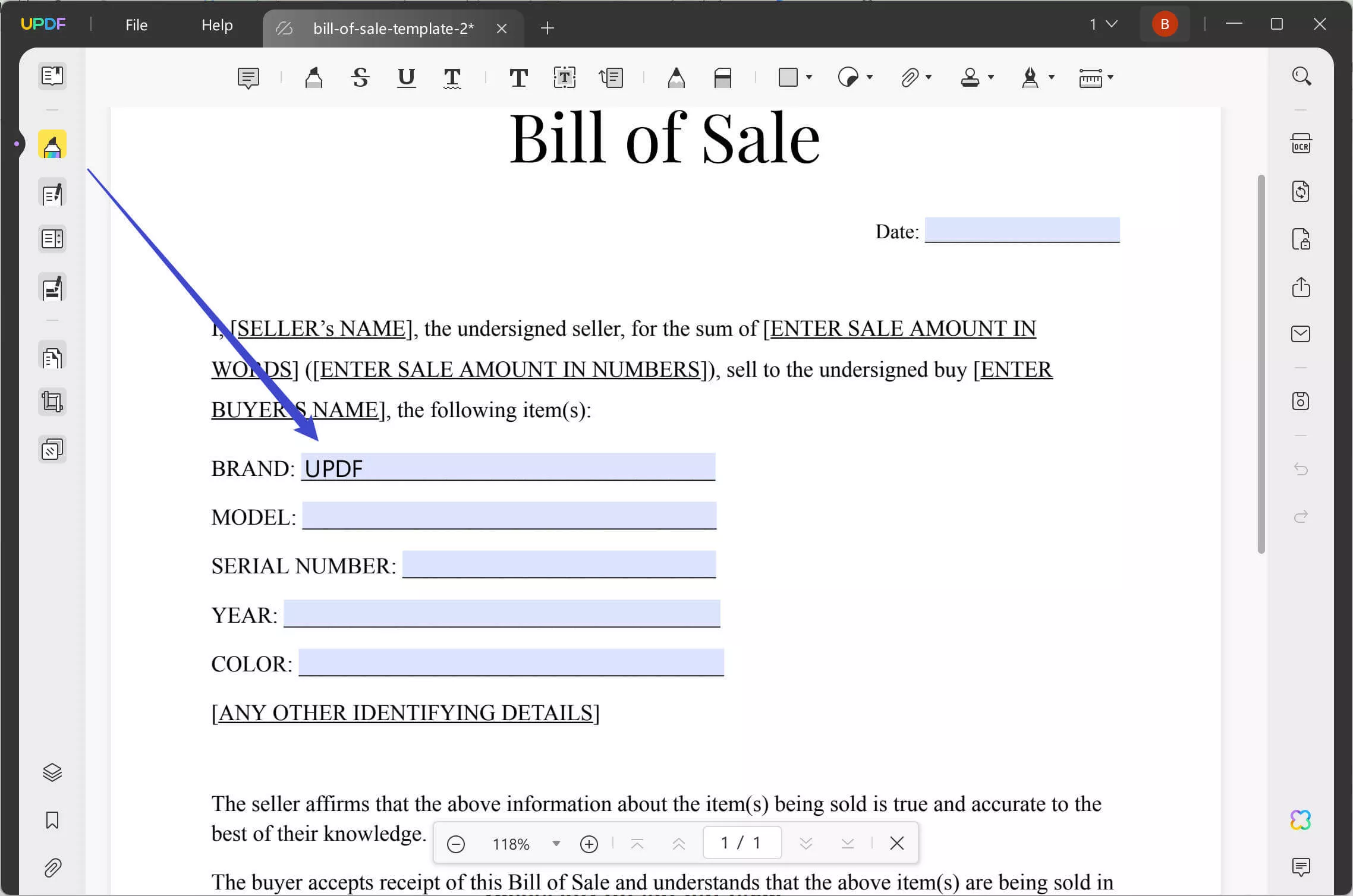Click the MODEL form field
The width and height of the screenshot is (1353, 896).
click(x=509, y=515)
